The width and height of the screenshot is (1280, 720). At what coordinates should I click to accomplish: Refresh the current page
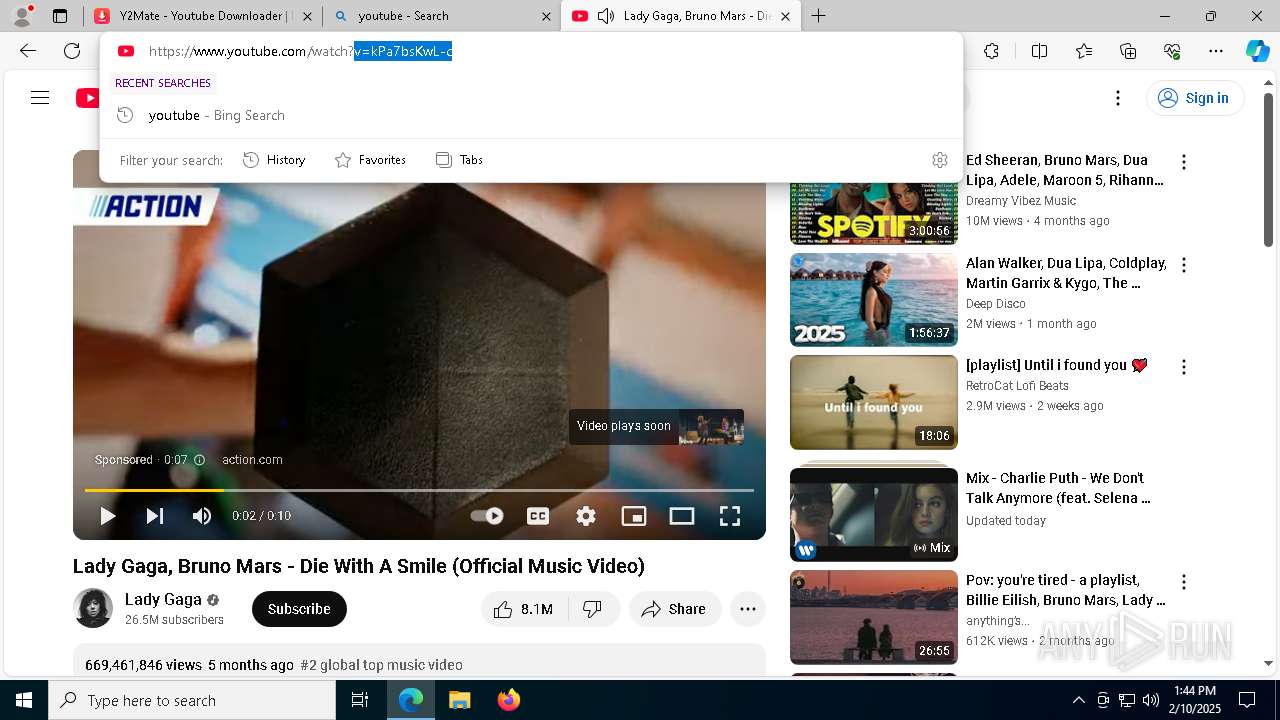point(72,51)
